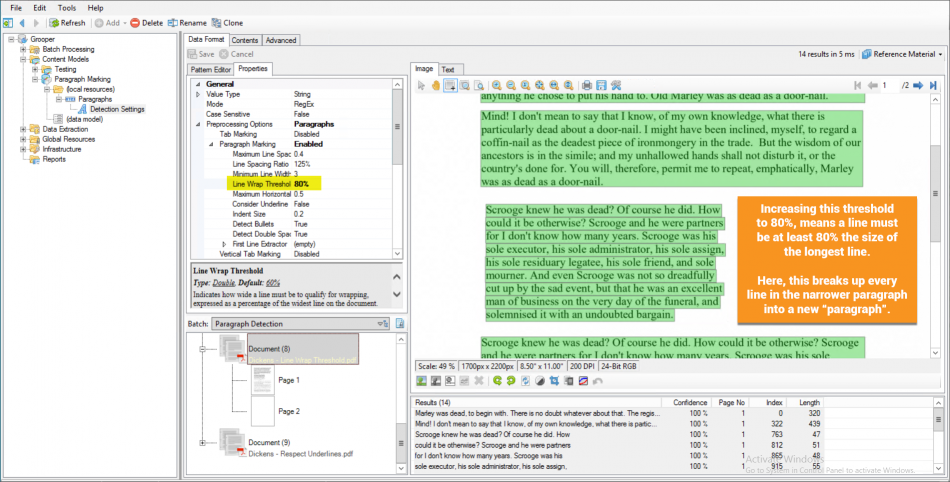Open the Tools menu
950x482 pixels.
point(66,7)
